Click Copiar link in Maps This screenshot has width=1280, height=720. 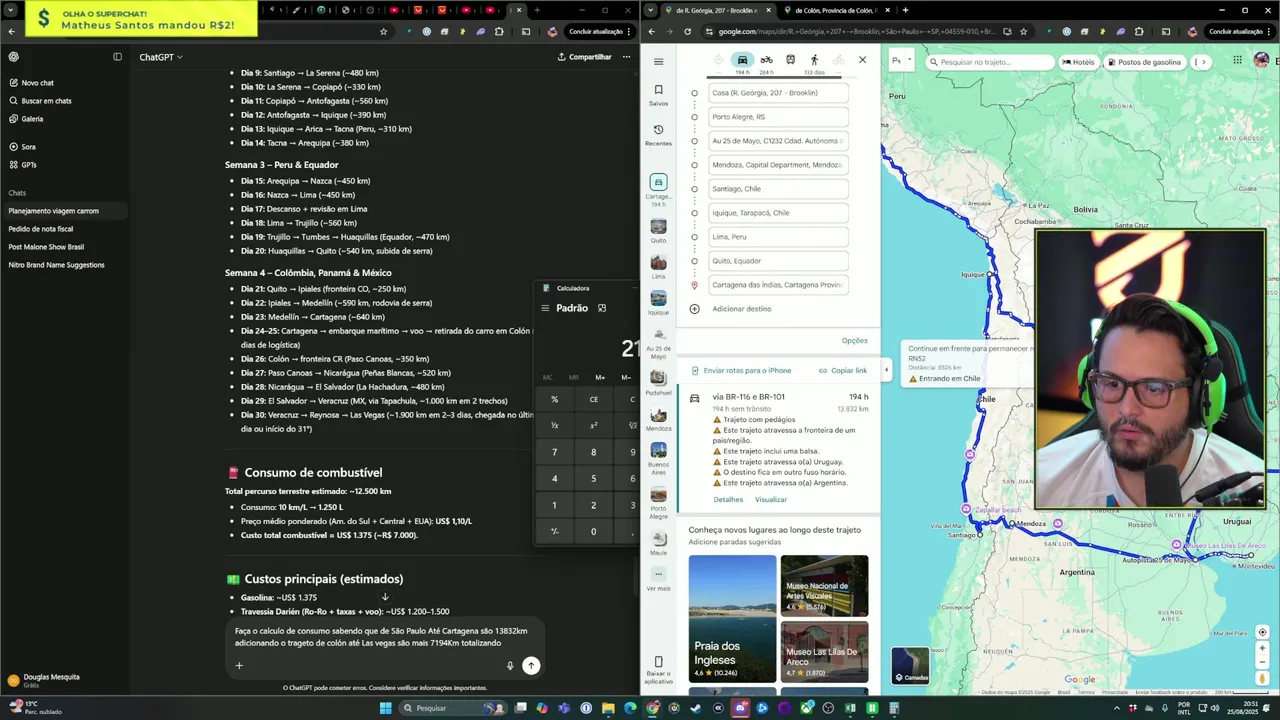[843, 371]
